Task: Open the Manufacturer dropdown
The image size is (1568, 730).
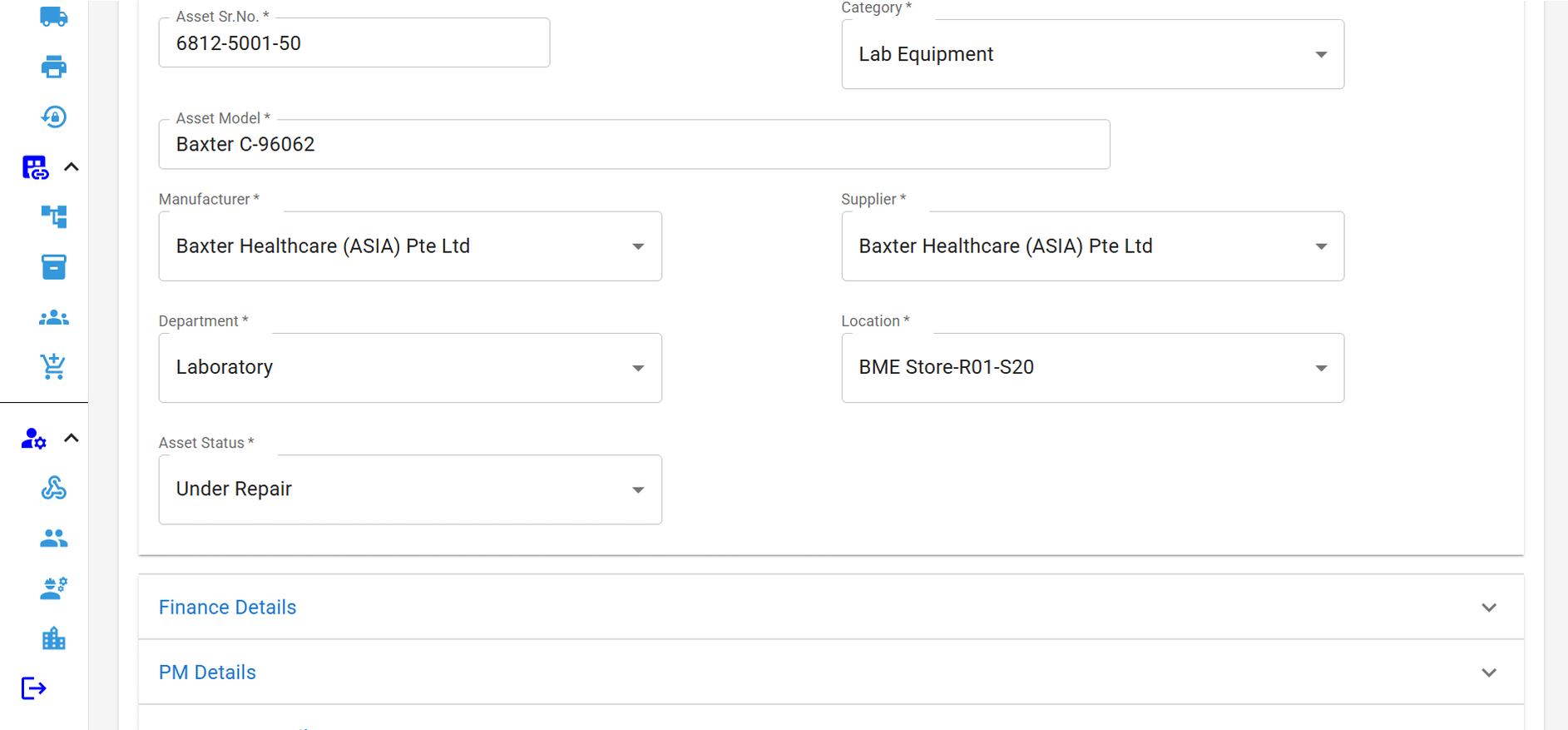Action: [410, 246]
